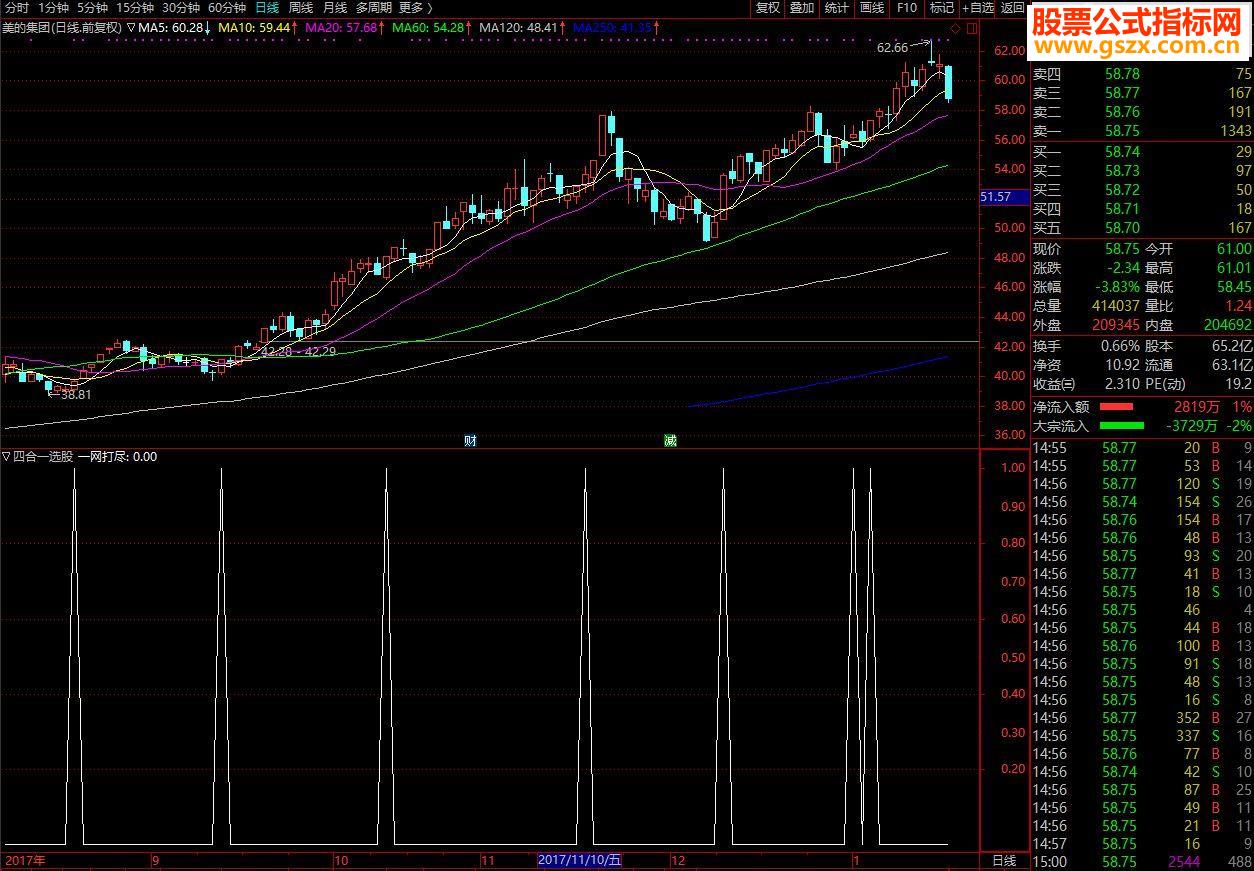Click the 减 marker on chart
This screenshot has width=1254, height=871.
pyautogui.click(x=670, y=440)
